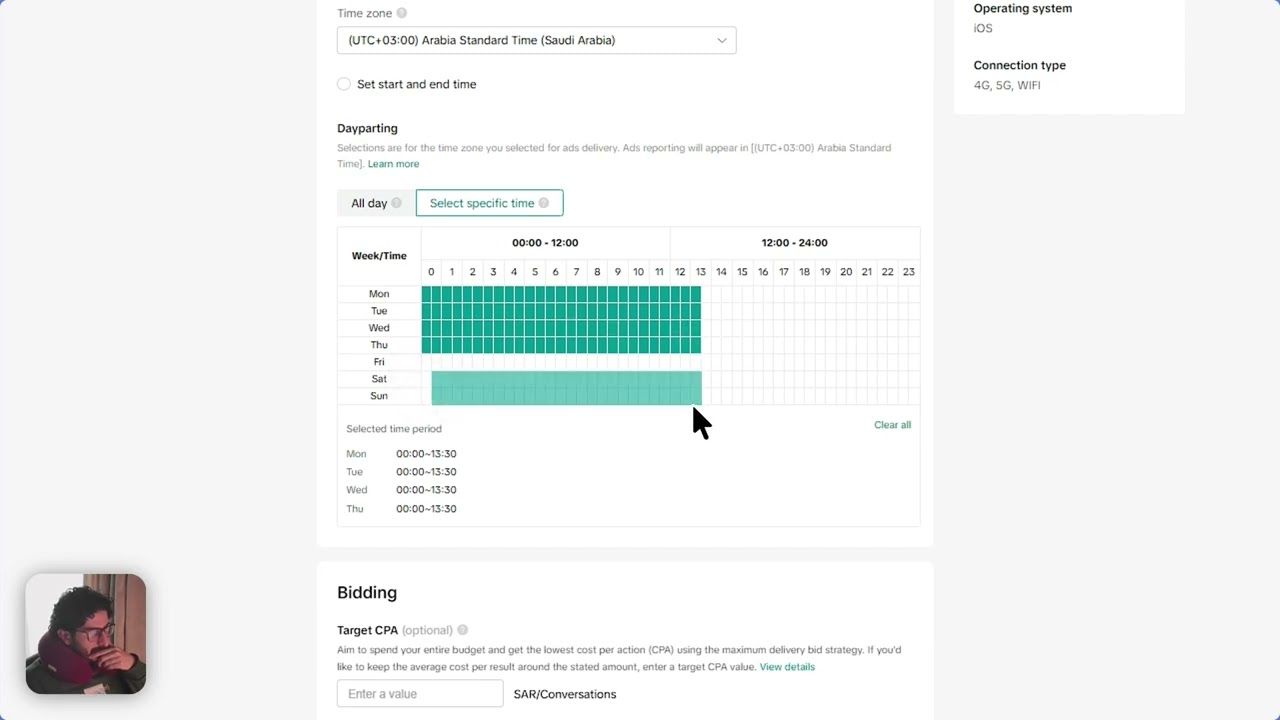
Task: Toggle Friday hour 0 first cell
Action: pos(427,362)
